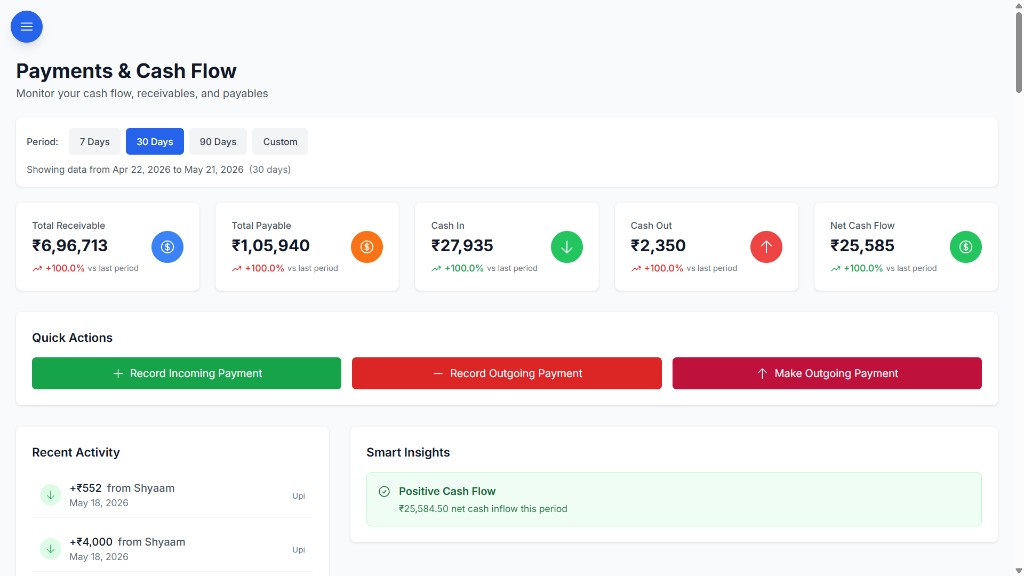
Task: Open the hamburger menu button
Action: click(27, 27)
